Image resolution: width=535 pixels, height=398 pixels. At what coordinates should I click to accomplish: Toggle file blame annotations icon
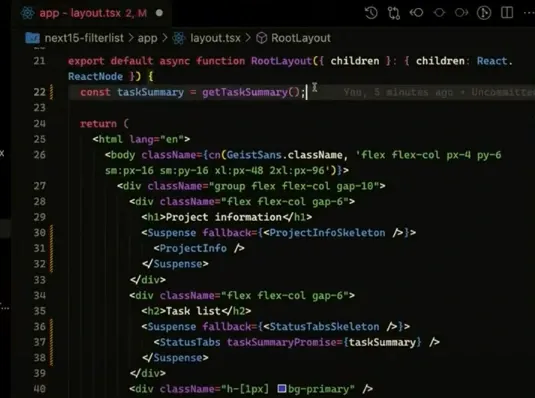(x=484, y=13)
